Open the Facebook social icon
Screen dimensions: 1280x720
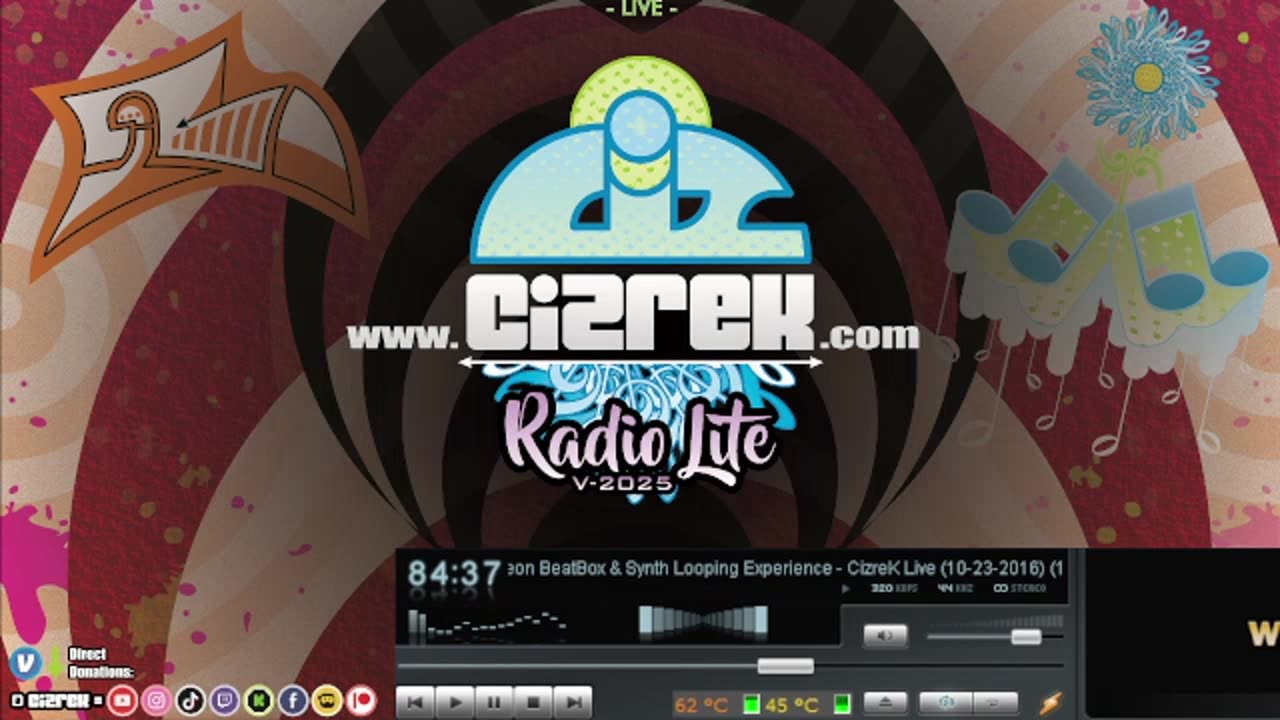(293, 700)
